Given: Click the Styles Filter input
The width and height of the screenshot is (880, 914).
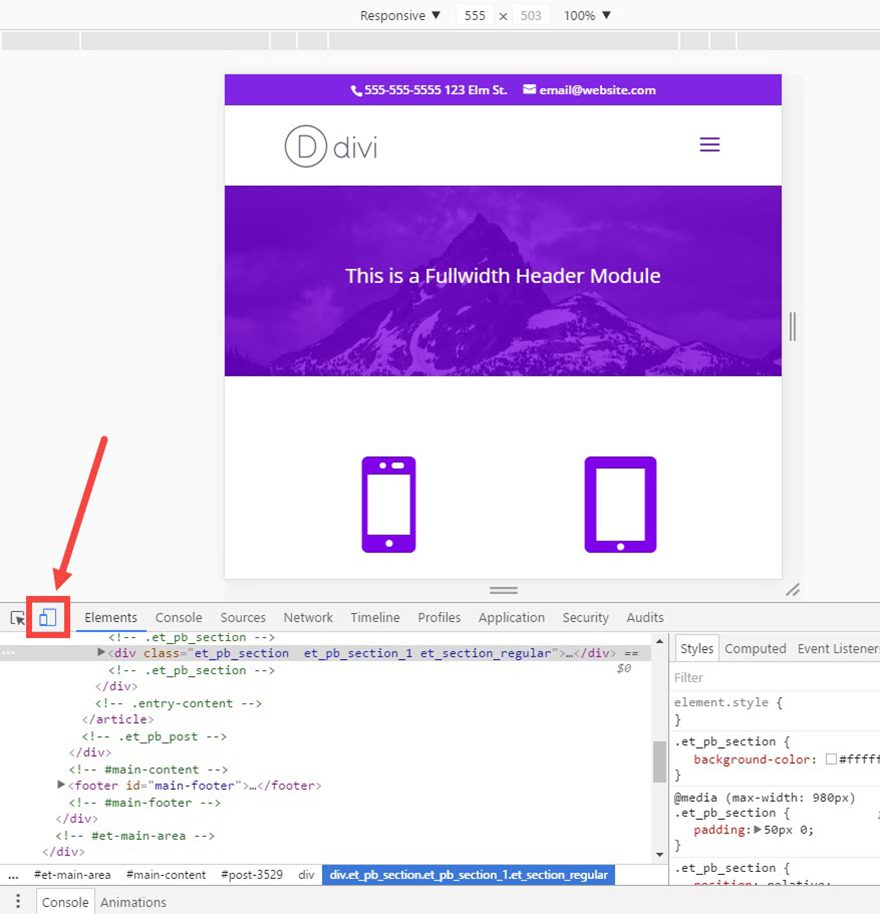Looking at the screenshot, I should (775, 677).
